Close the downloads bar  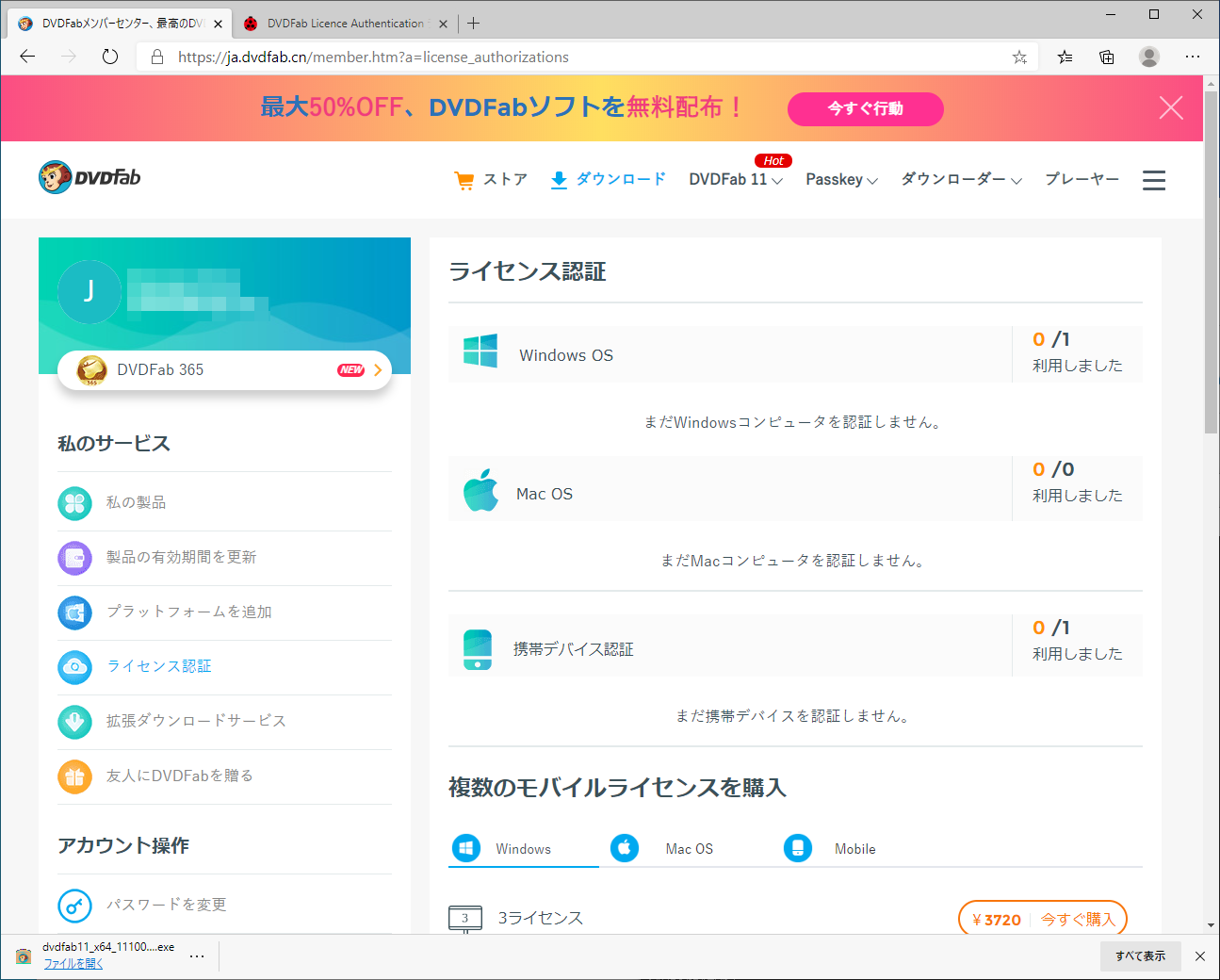[1200, 956]
